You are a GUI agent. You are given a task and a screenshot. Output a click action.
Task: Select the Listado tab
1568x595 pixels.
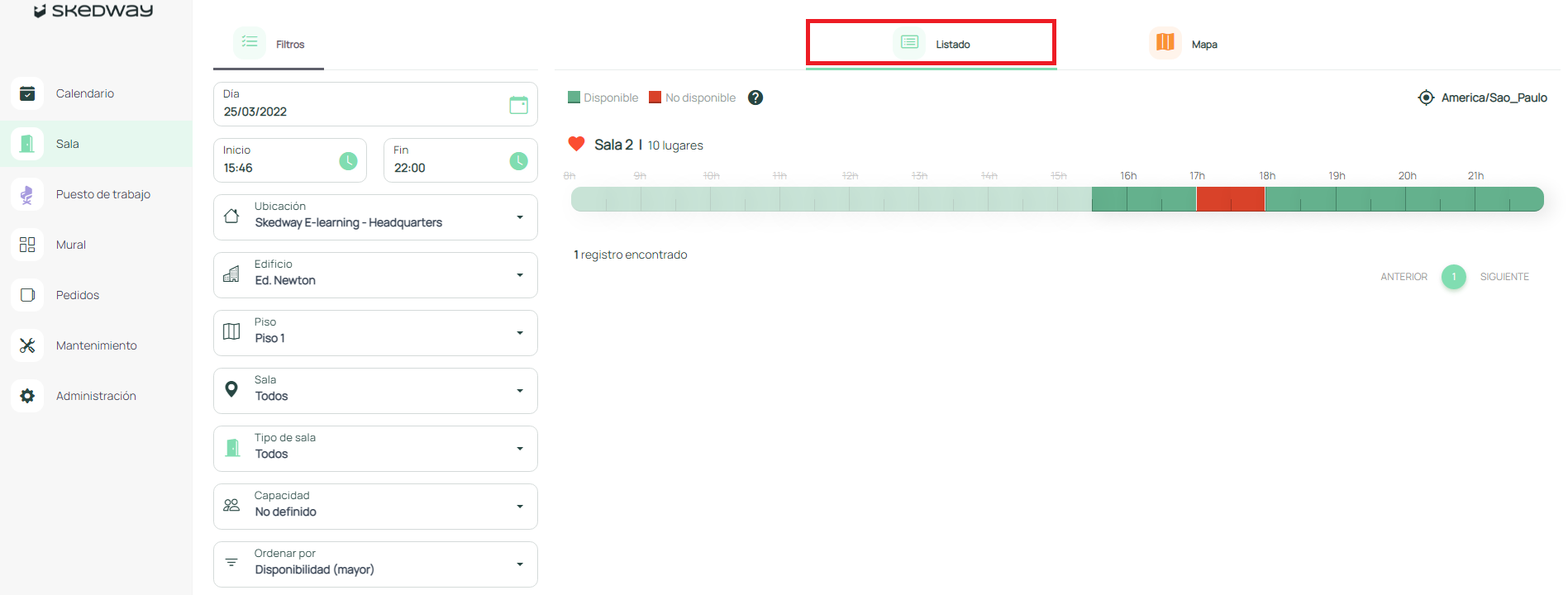pyautogui.click(x=932, y=43)
